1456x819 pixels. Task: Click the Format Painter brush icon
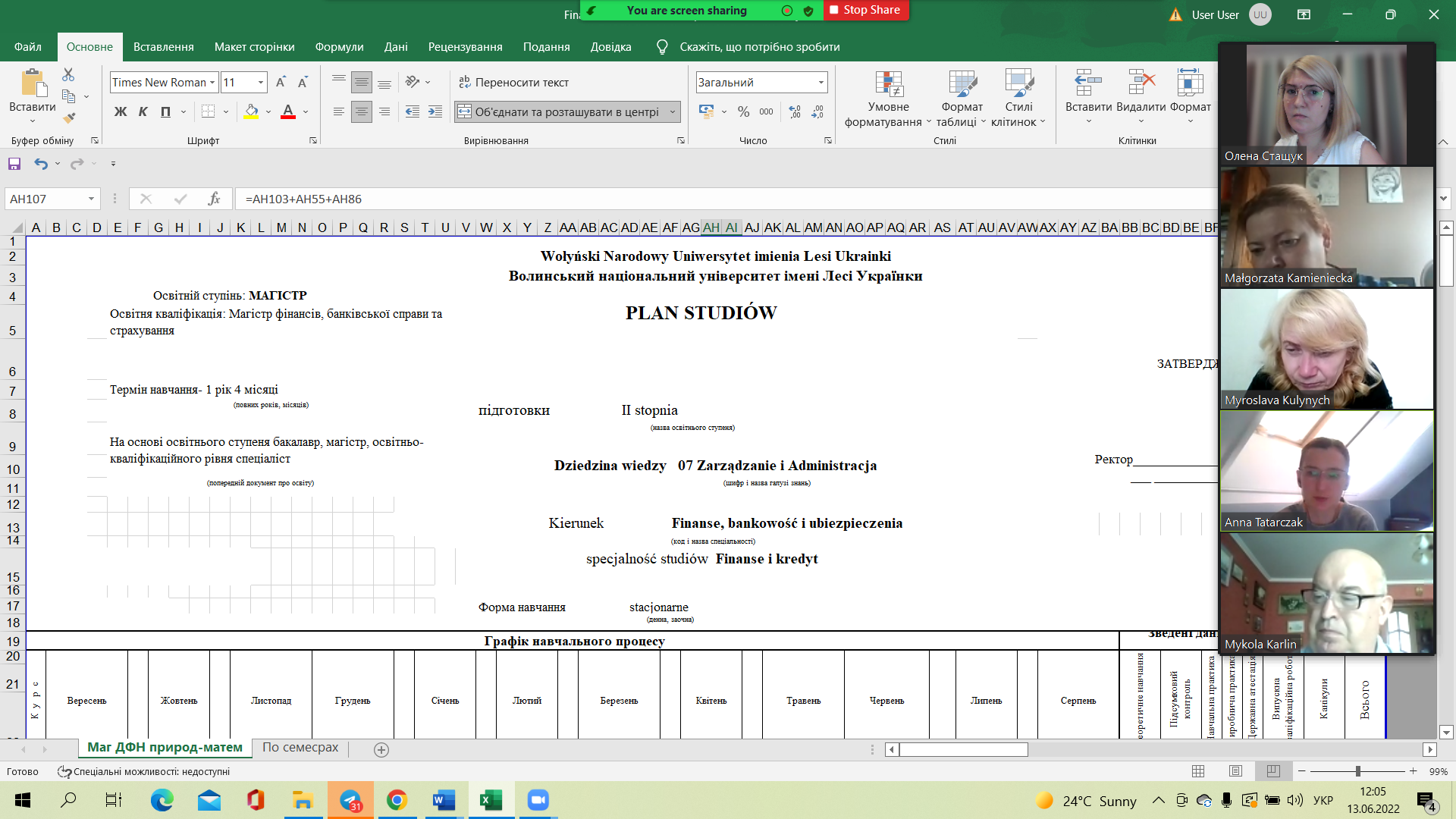click(69, 118)
